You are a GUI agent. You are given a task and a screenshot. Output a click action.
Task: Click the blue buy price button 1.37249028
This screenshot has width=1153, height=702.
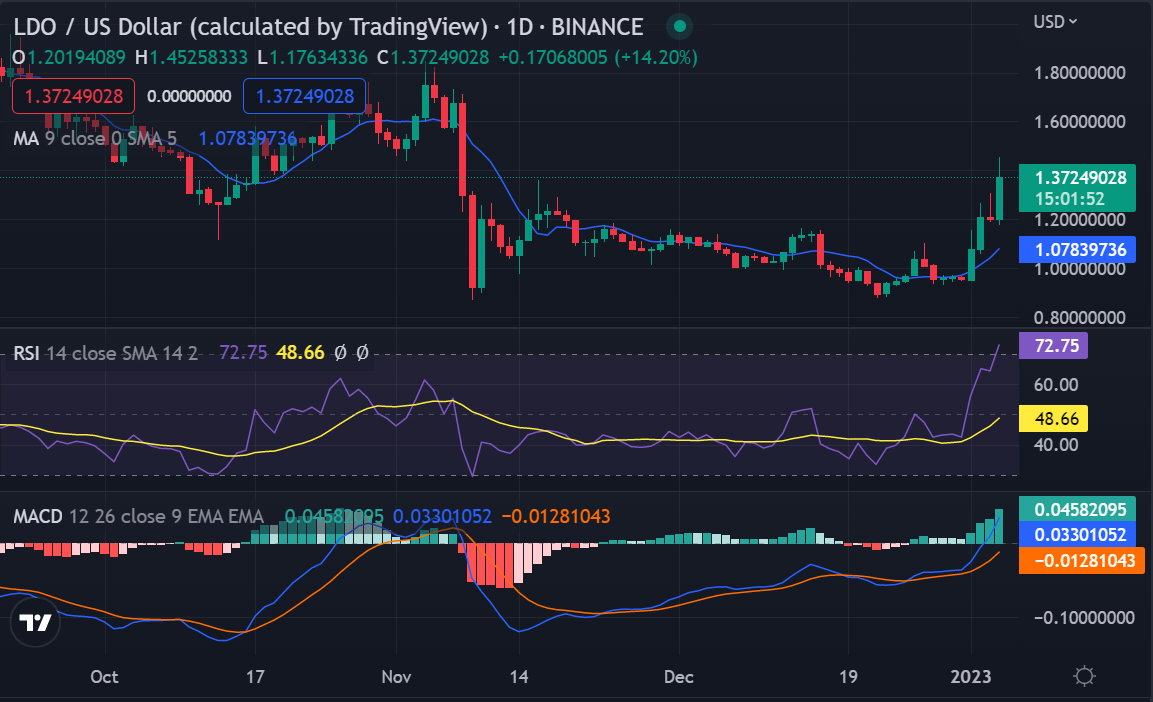pos(304,95)
